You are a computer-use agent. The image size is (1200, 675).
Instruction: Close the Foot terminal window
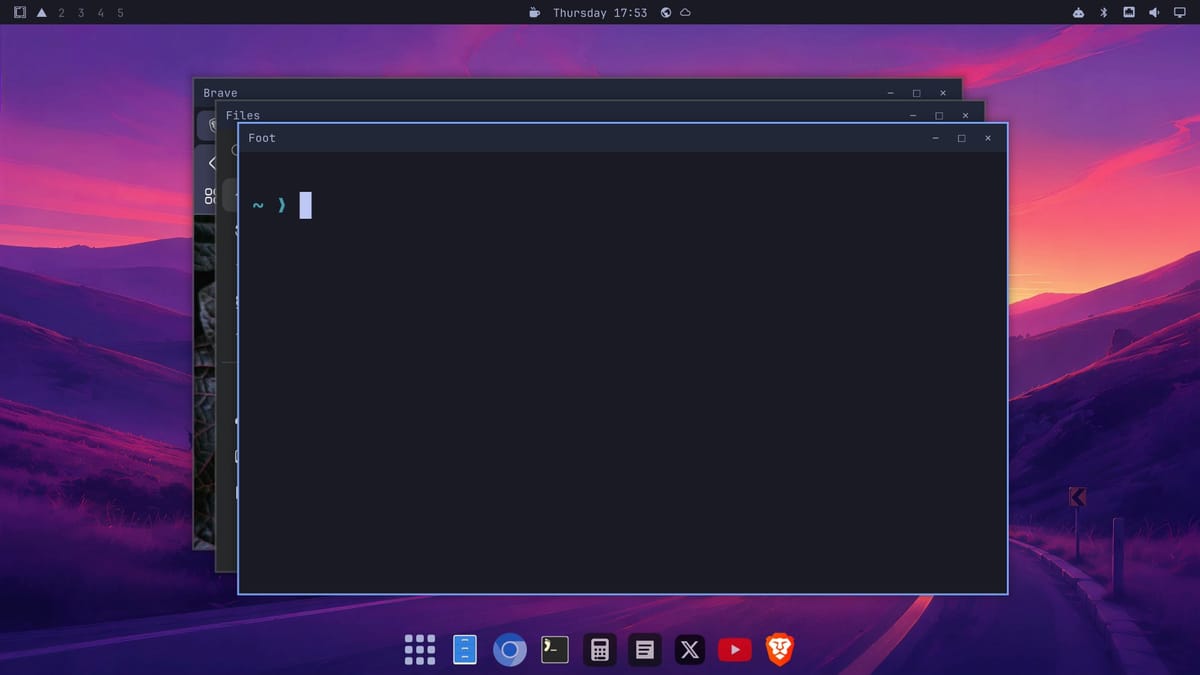(x=988, y=138)
